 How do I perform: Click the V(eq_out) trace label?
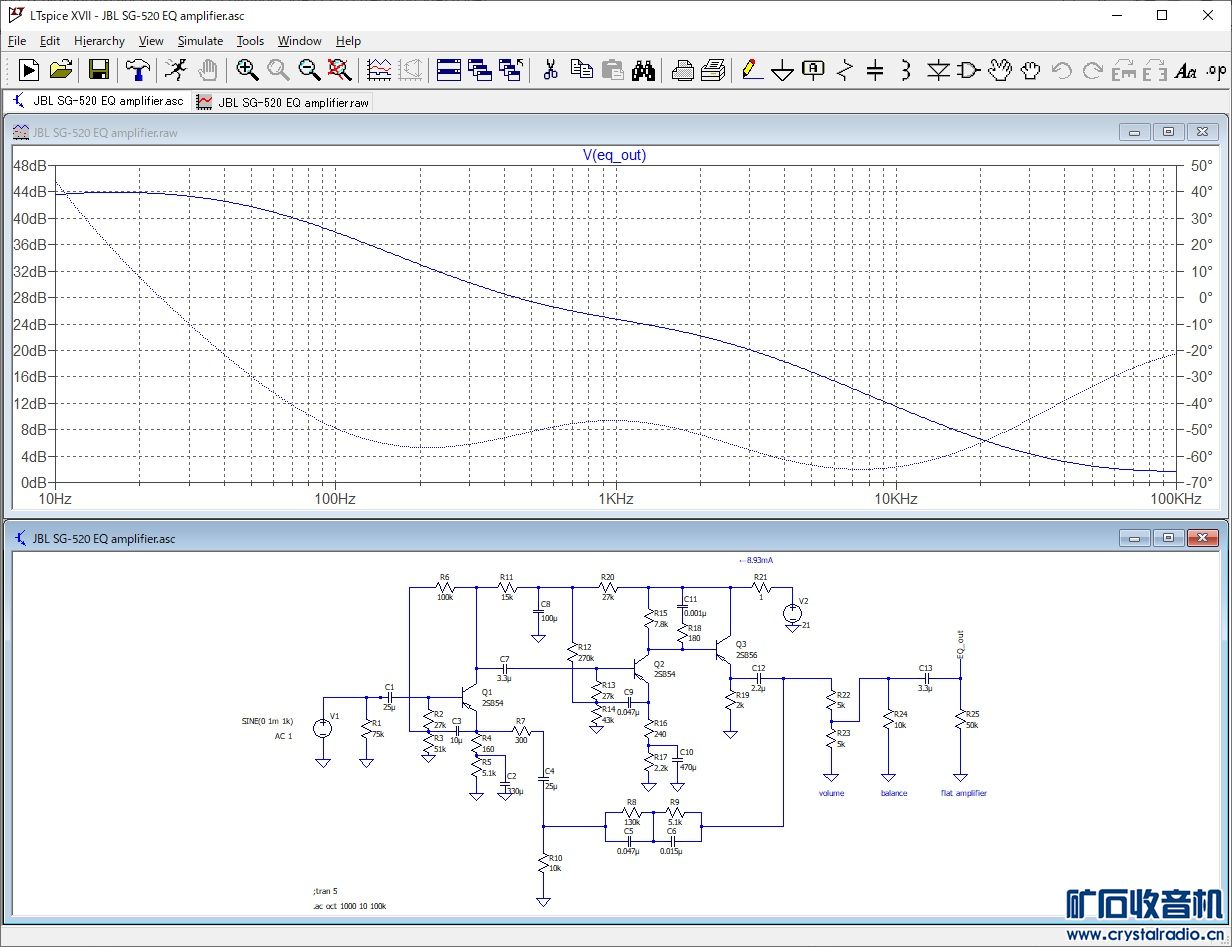click(x=614, y=155)
